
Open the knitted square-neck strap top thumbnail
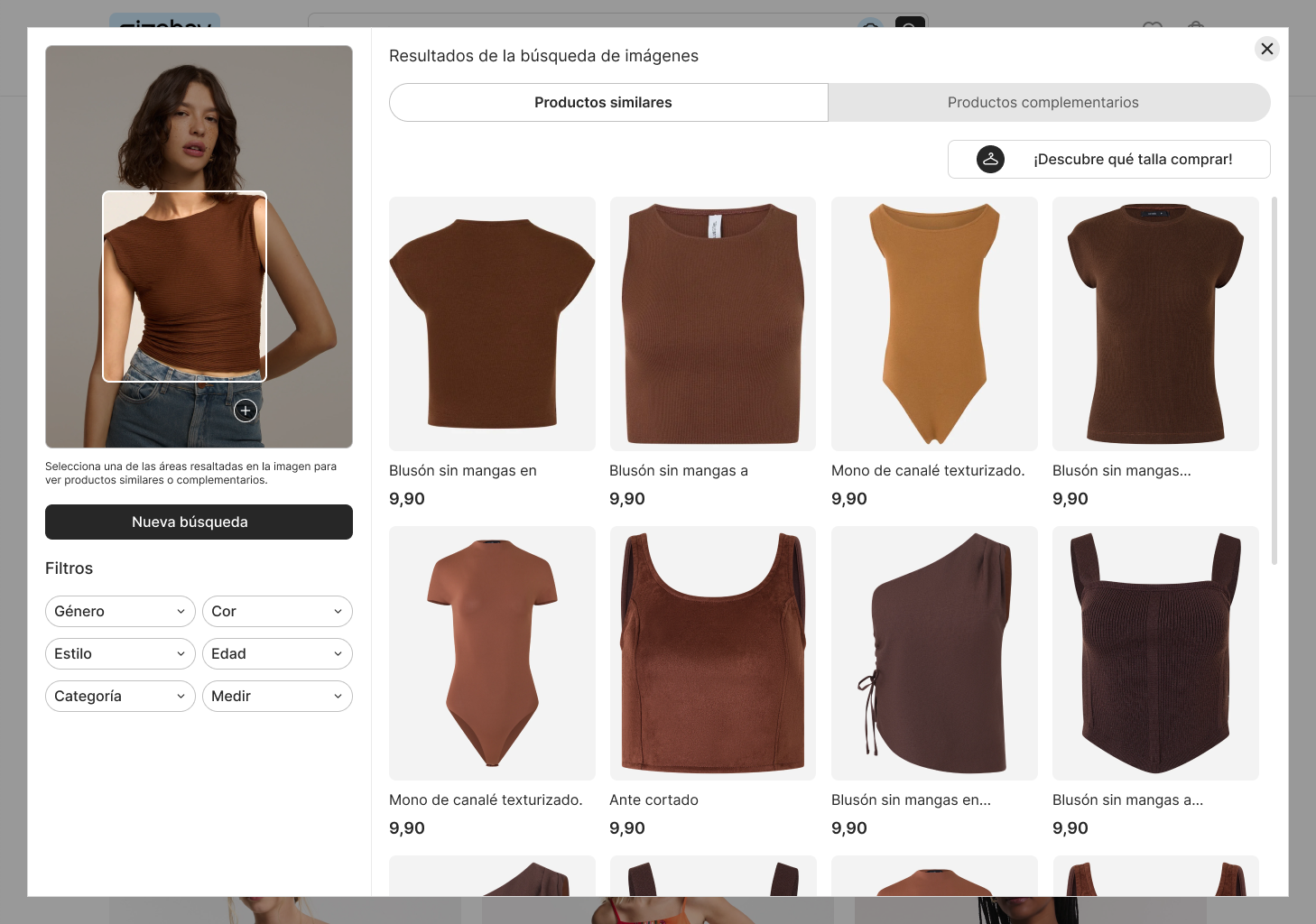tap(1155, 653)
